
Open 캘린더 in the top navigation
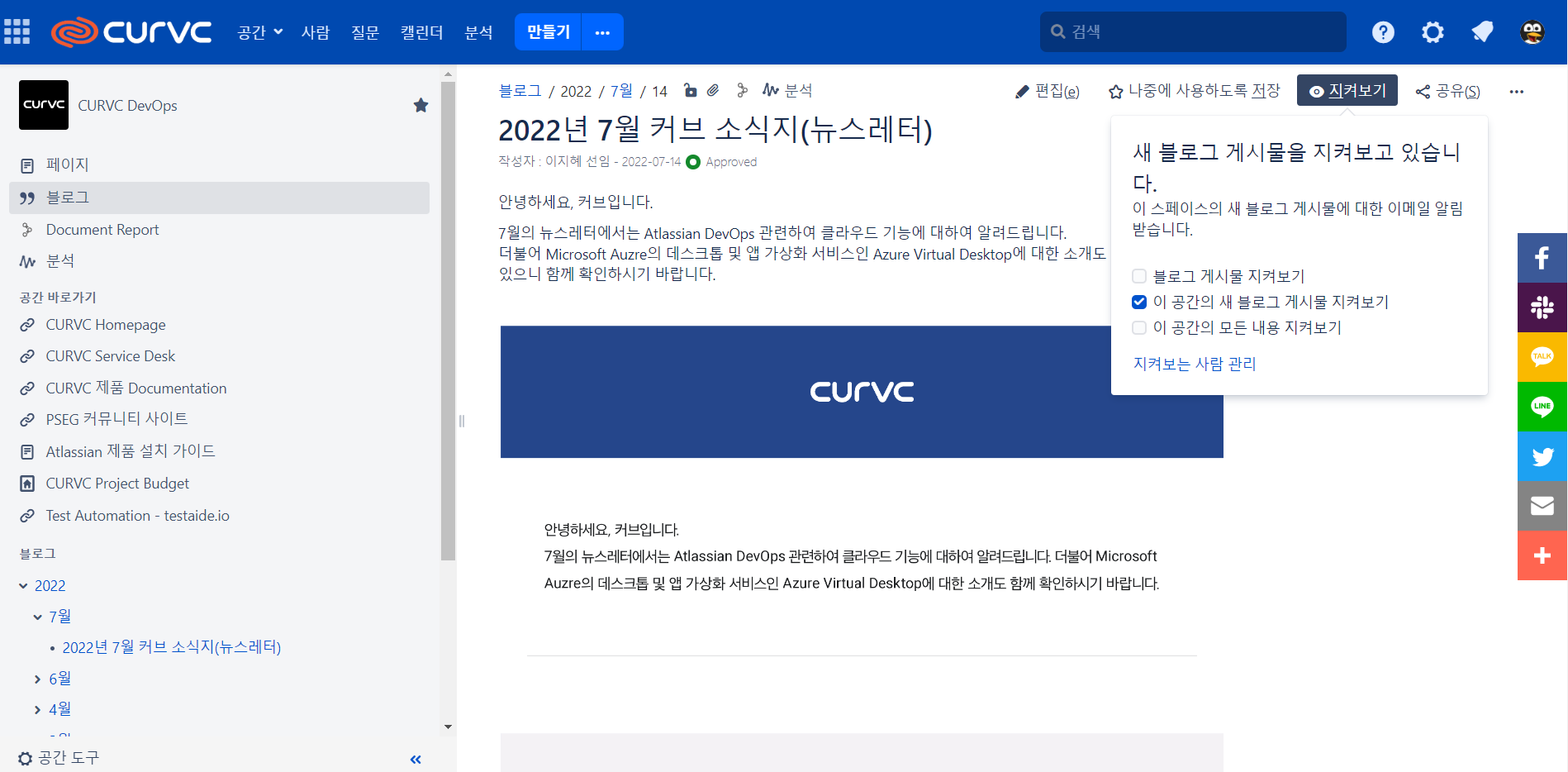coord(422,32)
